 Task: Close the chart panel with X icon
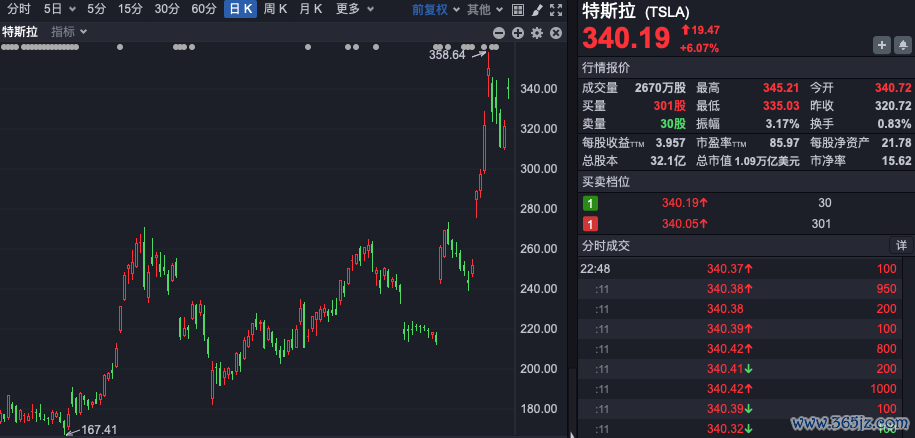pyautogui.click(x=556, y=33)
